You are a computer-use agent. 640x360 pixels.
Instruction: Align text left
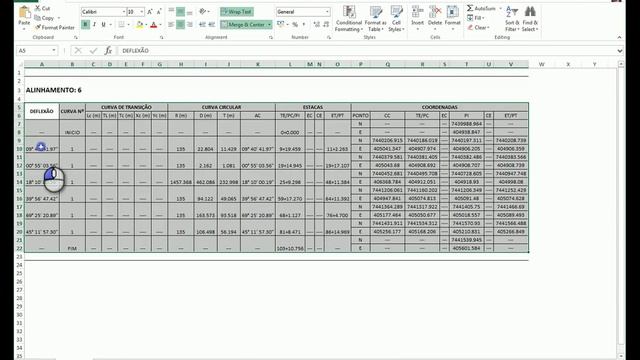pyautogui.click(x=171, y=25)
